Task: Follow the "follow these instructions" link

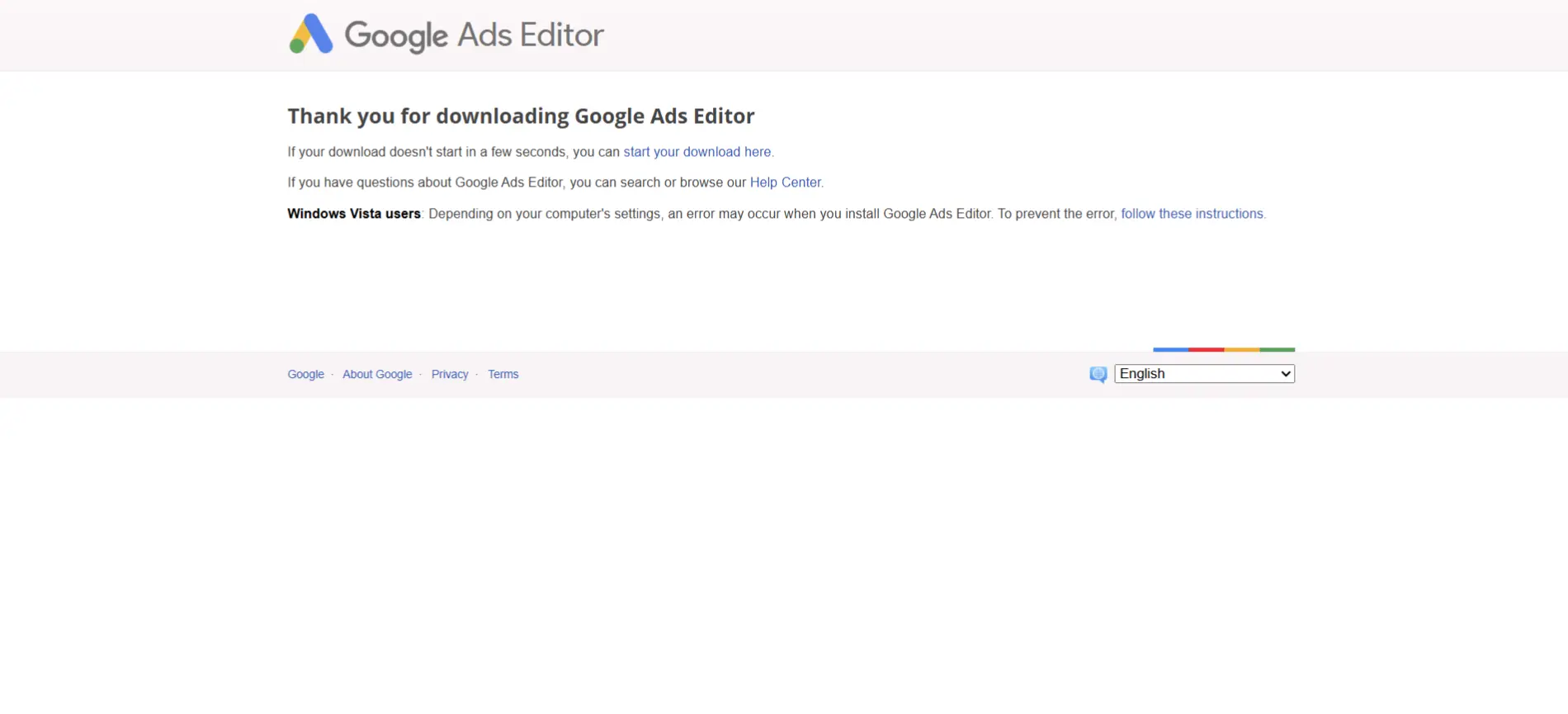Action: 1192,214
